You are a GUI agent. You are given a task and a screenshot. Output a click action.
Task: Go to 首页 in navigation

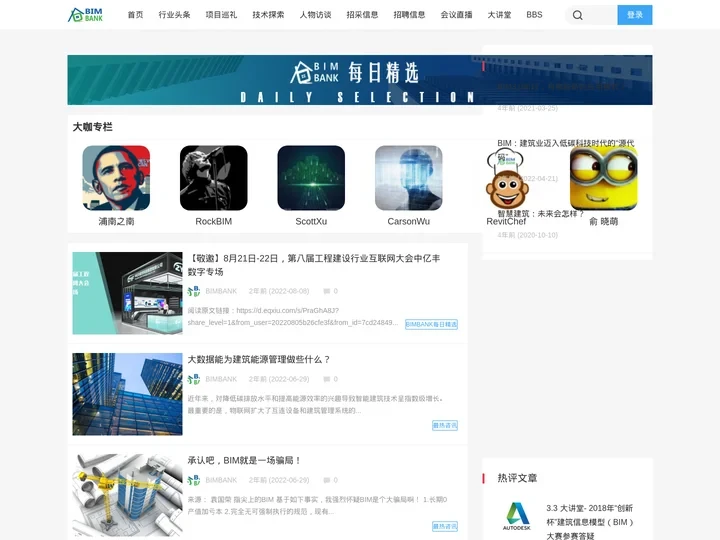click(135, 15)
